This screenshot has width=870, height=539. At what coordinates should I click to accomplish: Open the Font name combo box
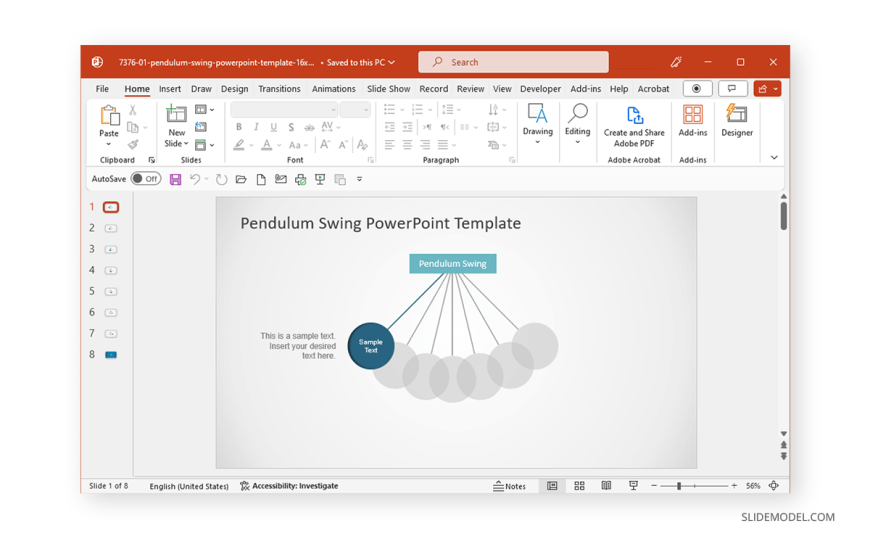pyautogui.click(x=284, y=110)
